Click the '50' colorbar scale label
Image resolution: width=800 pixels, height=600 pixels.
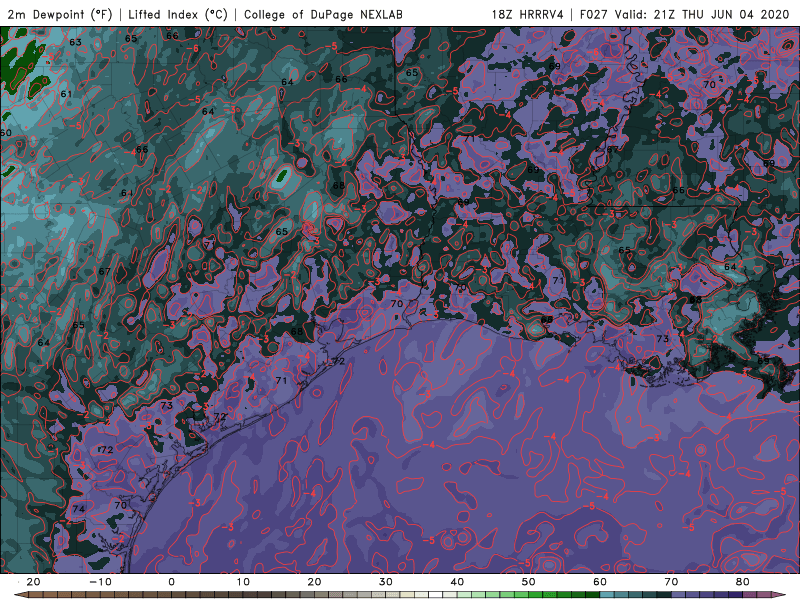(x=529, y=582)
